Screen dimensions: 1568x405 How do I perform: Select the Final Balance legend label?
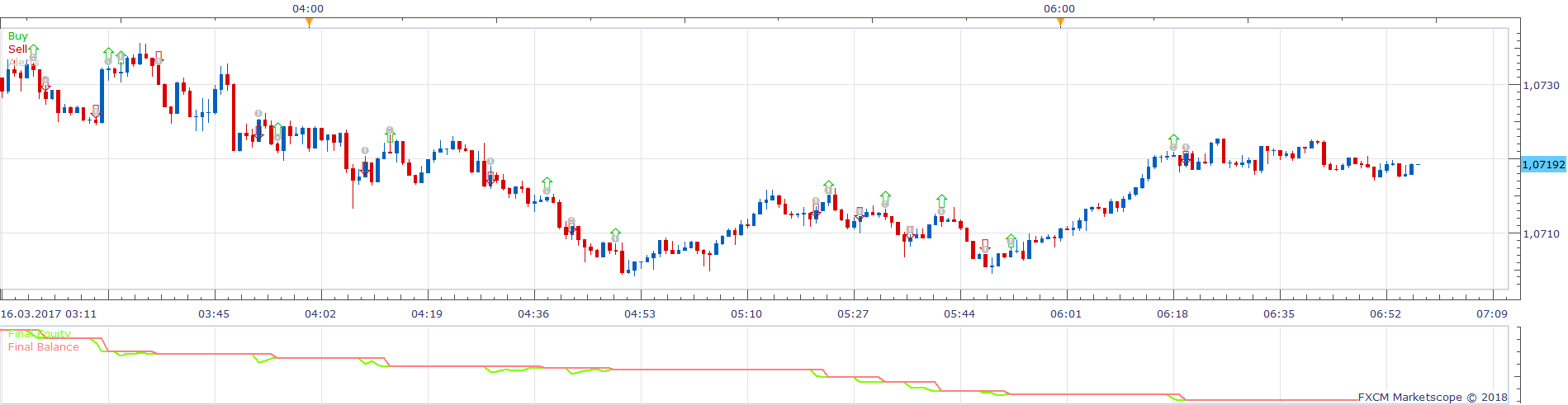click(44, 347)
